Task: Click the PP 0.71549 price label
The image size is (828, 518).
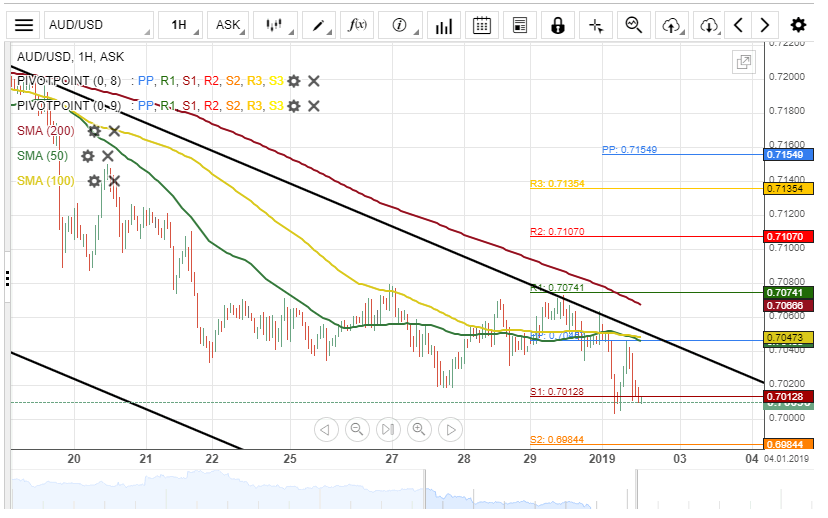Action: 789,154
